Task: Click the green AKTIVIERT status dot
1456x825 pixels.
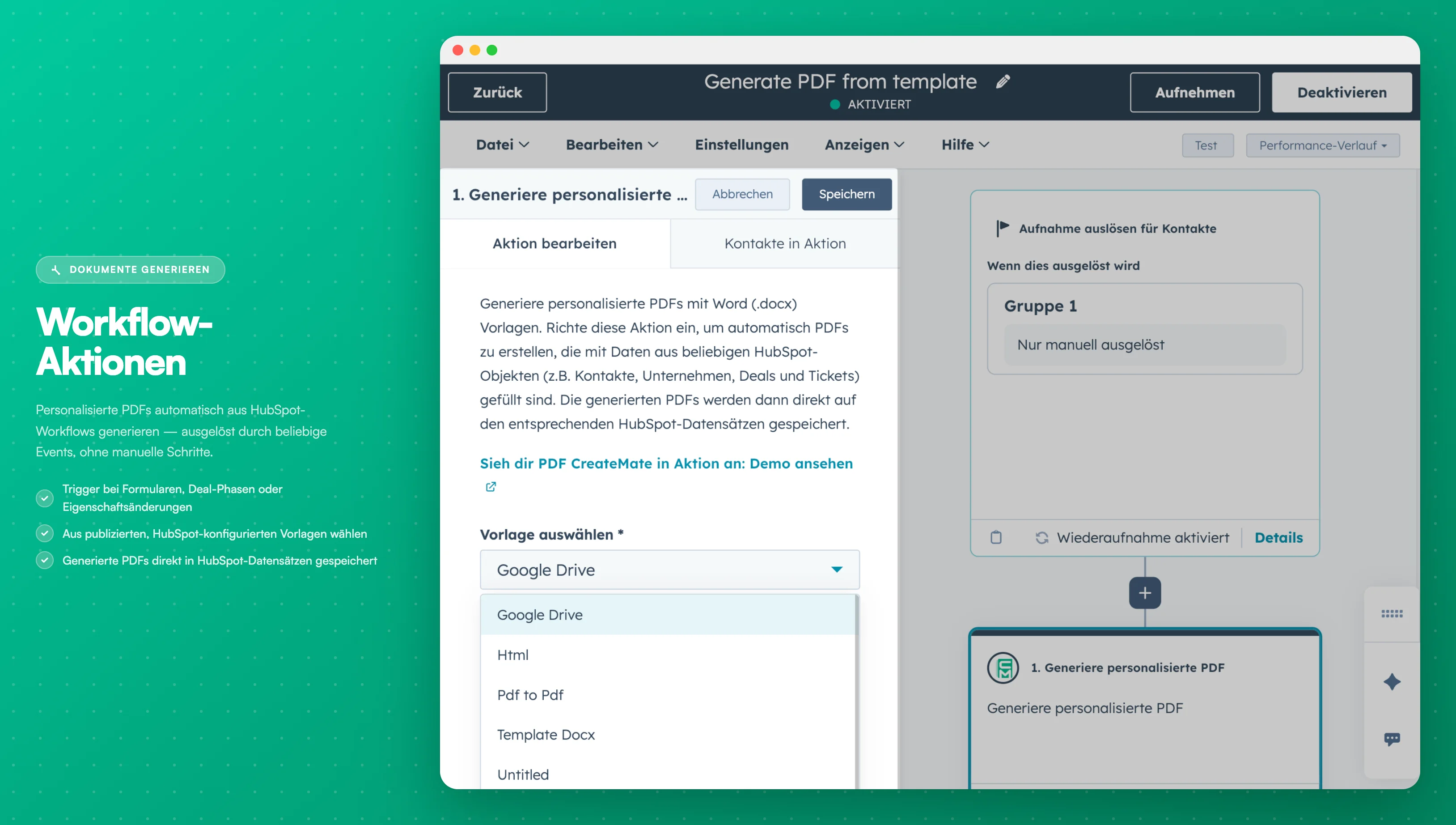Action: (x=835, y=104)
